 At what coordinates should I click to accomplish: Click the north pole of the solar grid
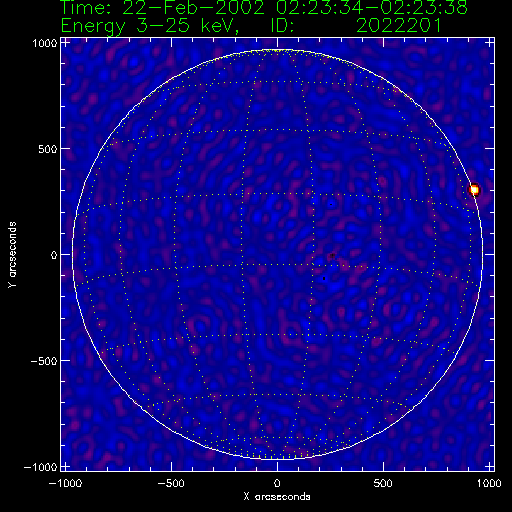click(277, 50)
